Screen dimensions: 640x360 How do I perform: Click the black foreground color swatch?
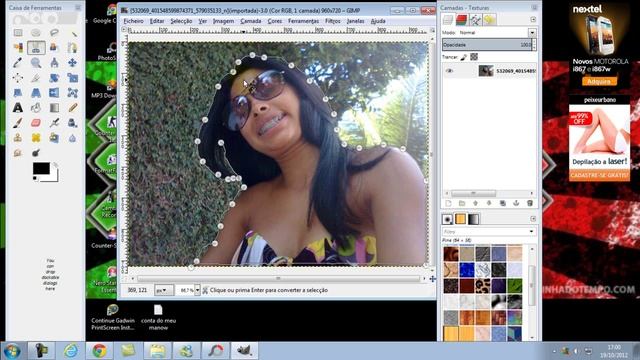pos(41,168)
